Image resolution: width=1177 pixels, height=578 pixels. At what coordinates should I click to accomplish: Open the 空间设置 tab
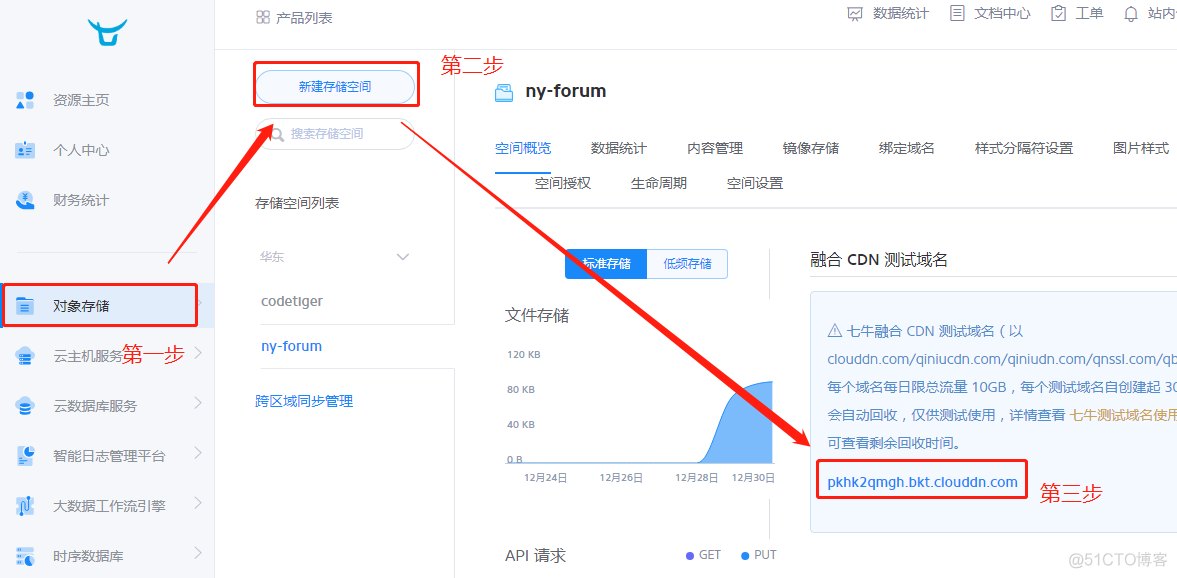click(x=755, y=183)
